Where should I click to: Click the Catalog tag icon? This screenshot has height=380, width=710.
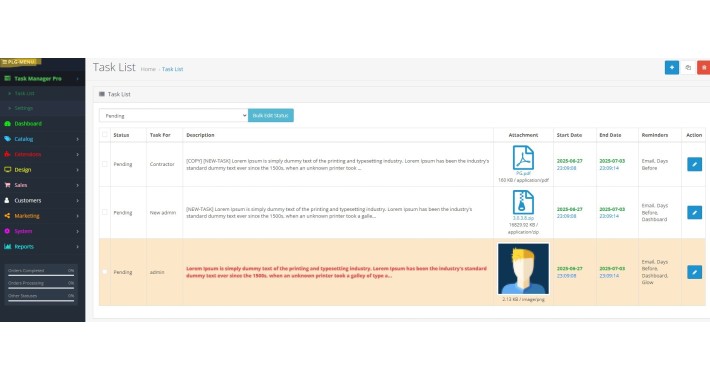(x=7, y=139)
